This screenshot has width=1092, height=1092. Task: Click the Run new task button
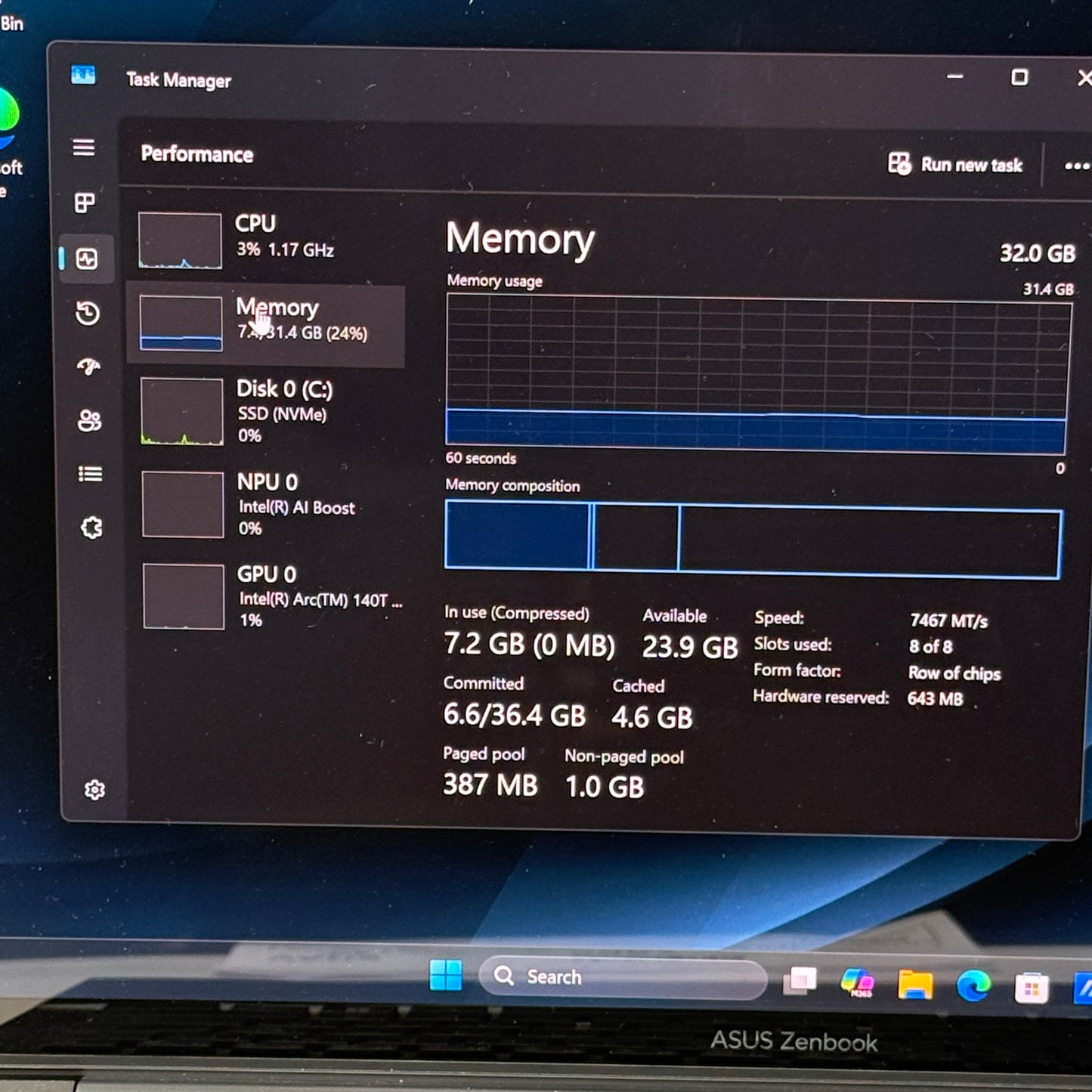pos(956,165)
